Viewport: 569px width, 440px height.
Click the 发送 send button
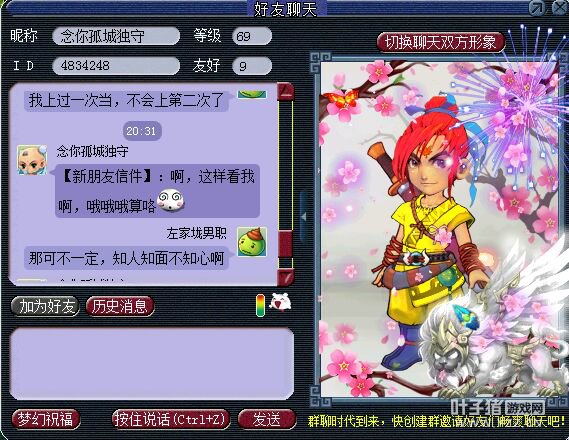(x=267, y=419)
